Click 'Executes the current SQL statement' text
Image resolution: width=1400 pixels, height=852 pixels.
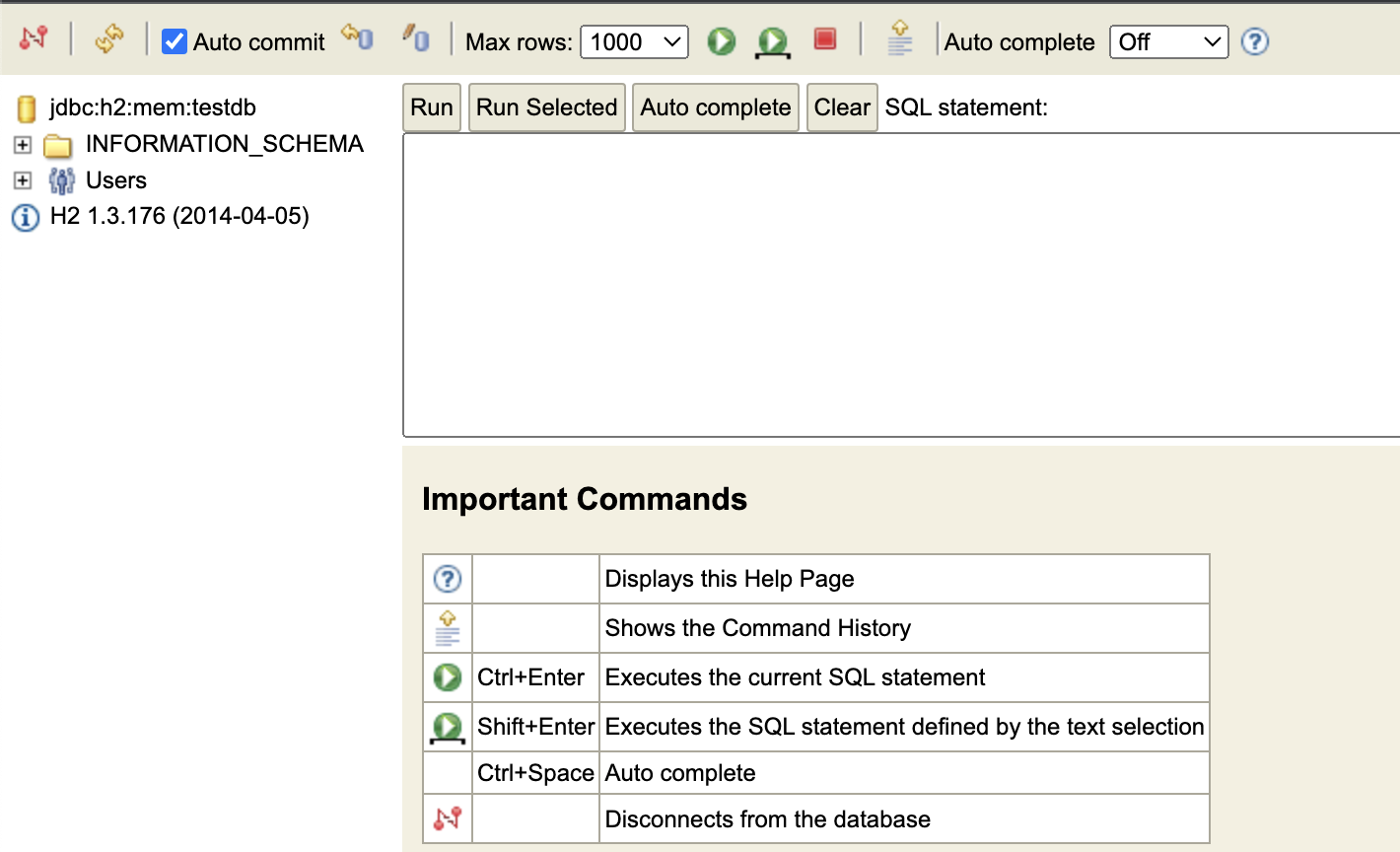795,677
